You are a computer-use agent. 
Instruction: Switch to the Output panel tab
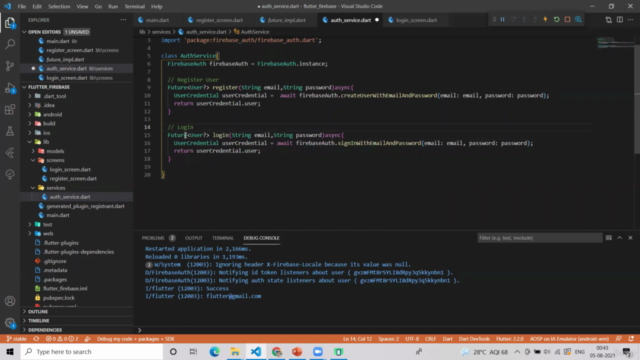click(193, 238)
